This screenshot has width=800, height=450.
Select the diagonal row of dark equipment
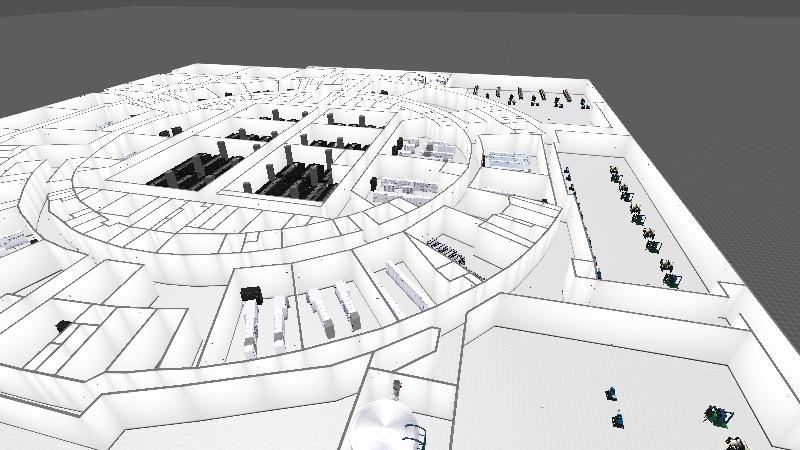[450, 251]
